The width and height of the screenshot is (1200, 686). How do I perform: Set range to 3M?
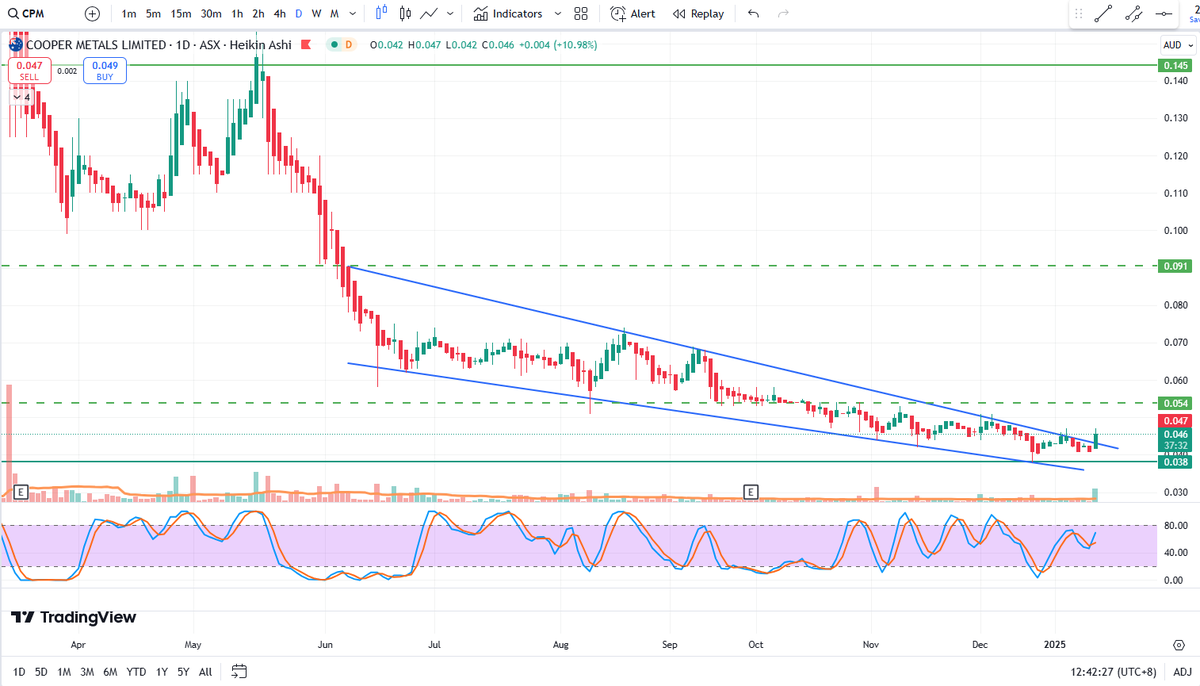[88, 671]
